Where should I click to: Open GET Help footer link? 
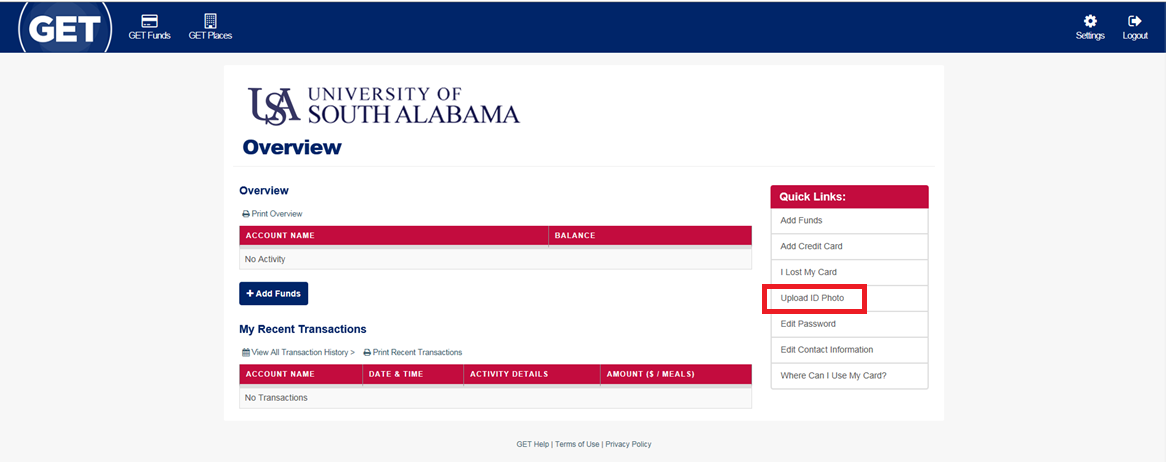(x=532, y=444)
